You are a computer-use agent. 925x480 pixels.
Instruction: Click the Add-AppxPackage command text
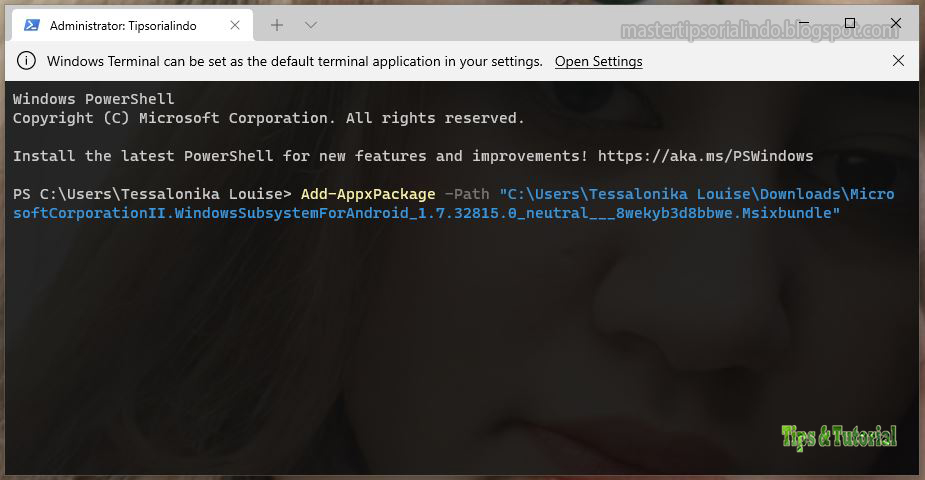[368, 194]
